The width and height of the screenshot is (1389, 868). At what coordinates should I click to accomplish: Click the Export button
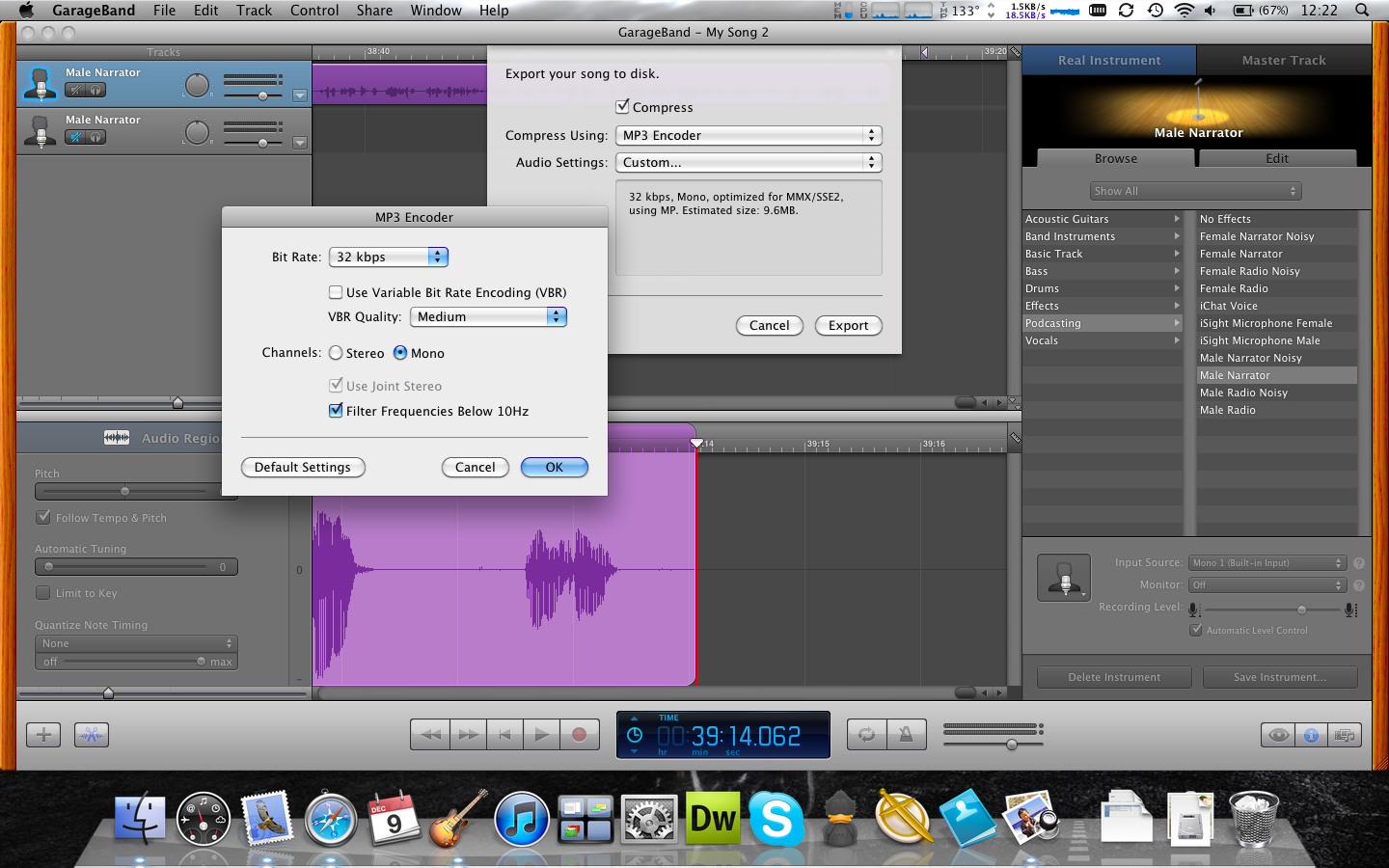[849, 326]
